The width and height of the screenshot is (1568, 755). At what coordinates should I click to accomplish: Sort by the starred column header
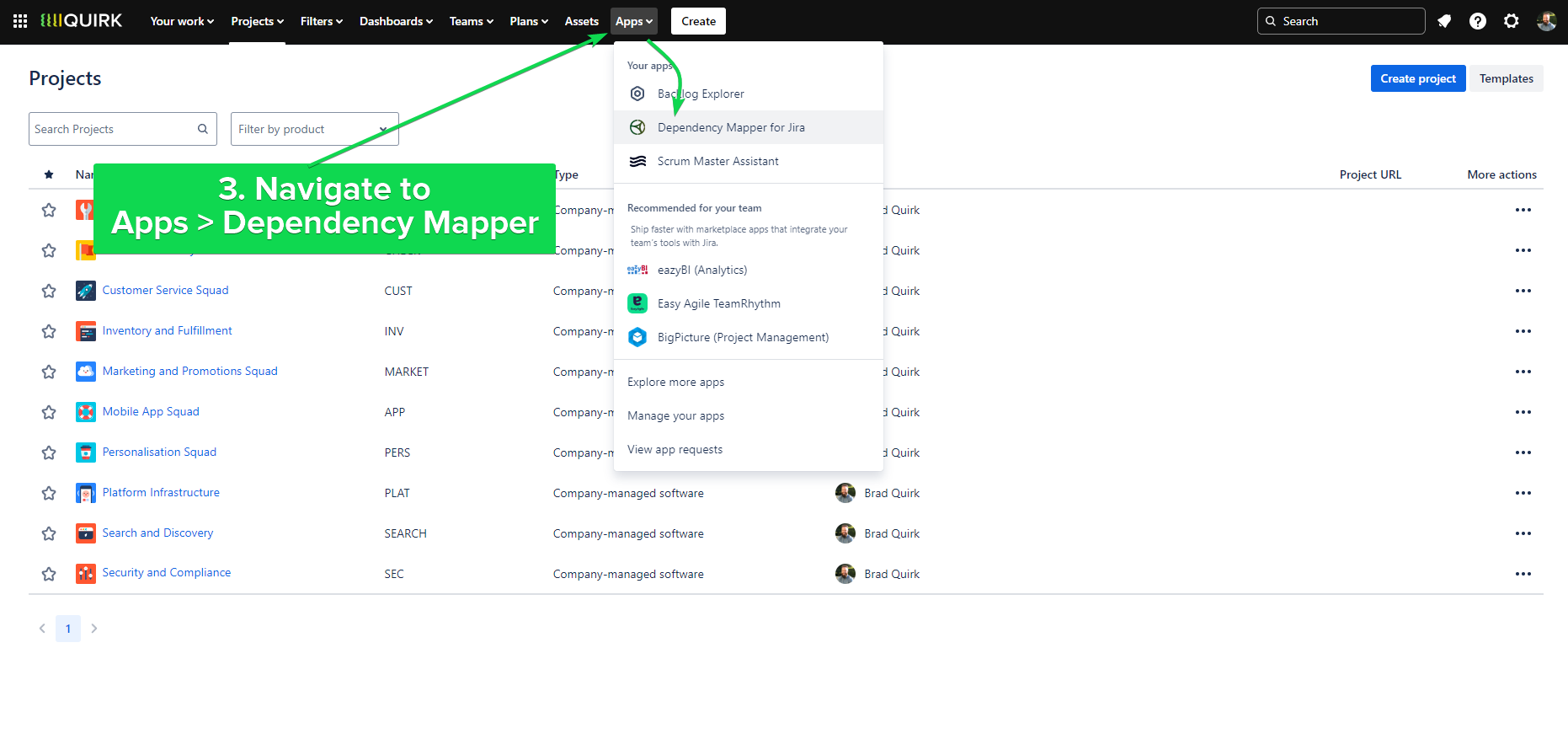(x=49, y=174)
